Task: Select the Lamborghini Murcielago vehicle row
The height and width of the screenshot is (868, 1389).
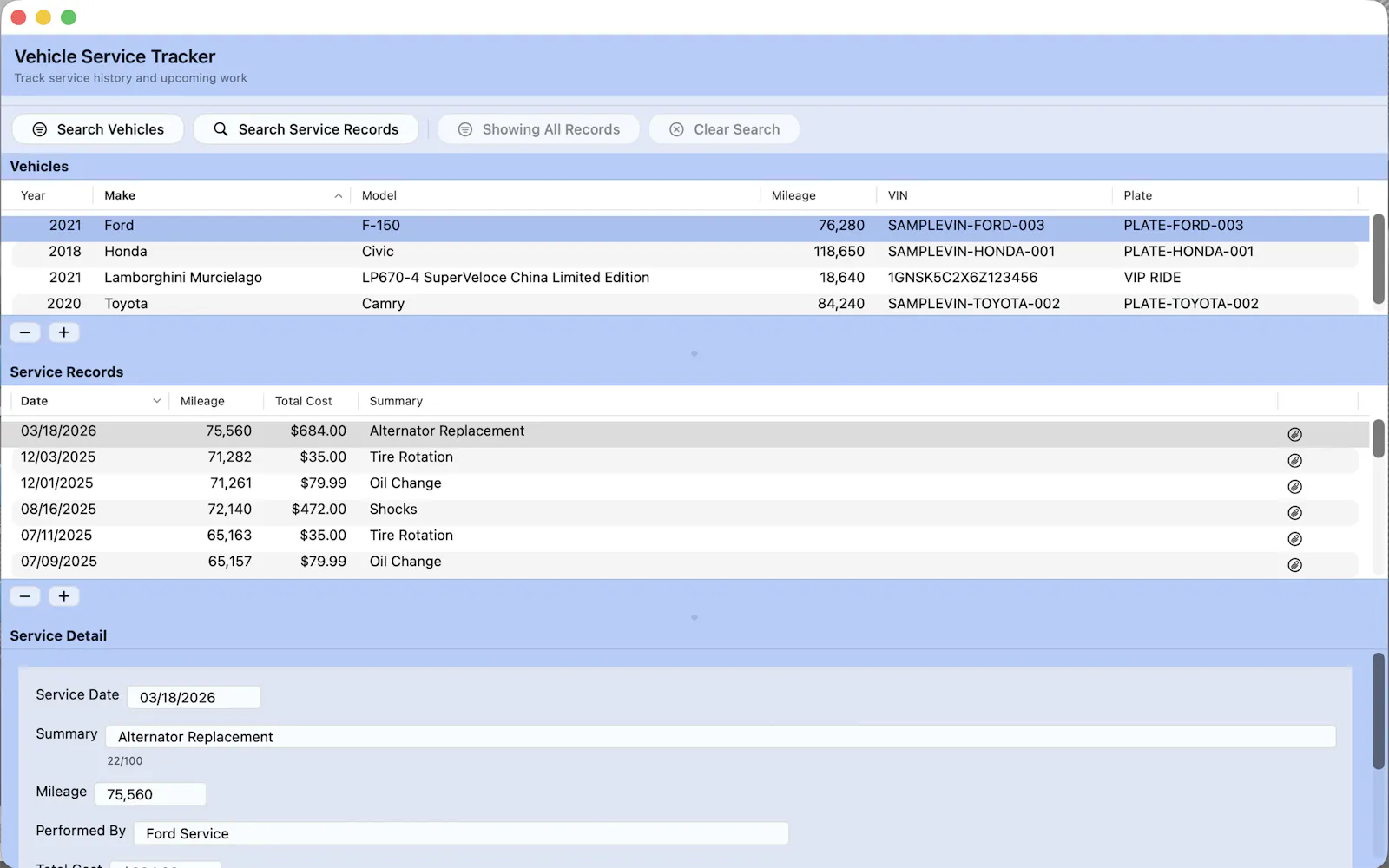Action: 684,278
